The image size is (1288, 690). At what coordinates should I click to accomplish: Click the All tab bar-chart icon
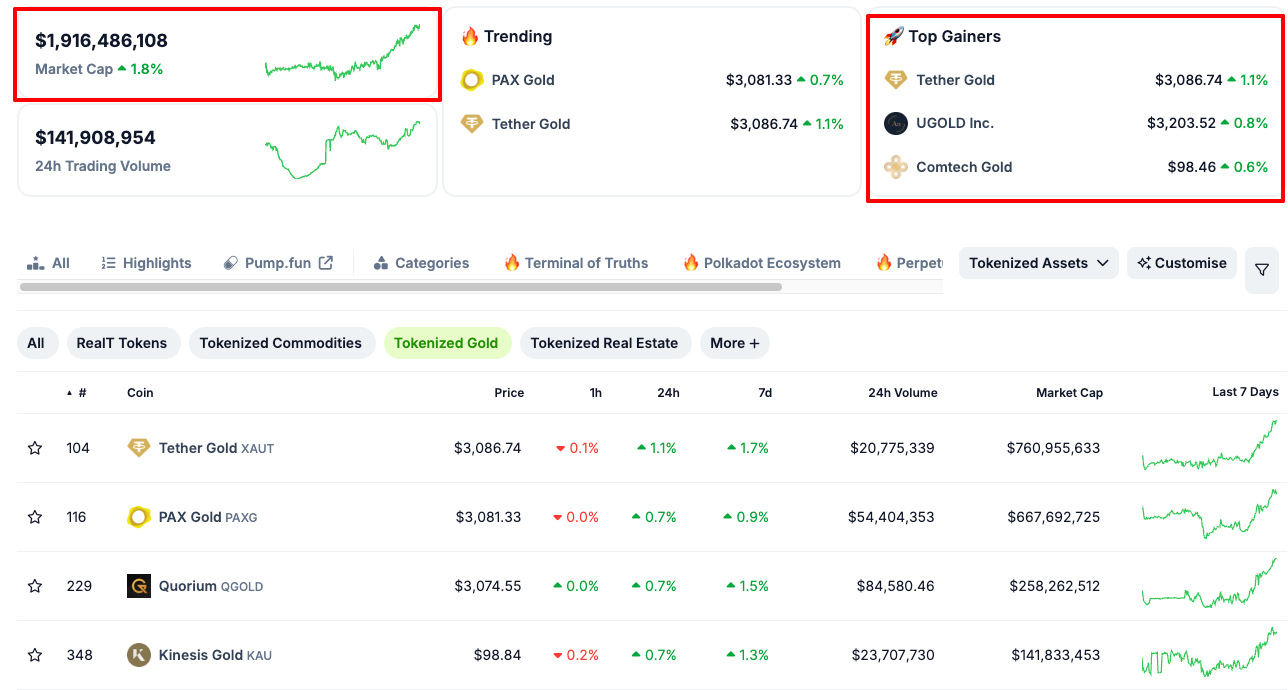[36, 263]
